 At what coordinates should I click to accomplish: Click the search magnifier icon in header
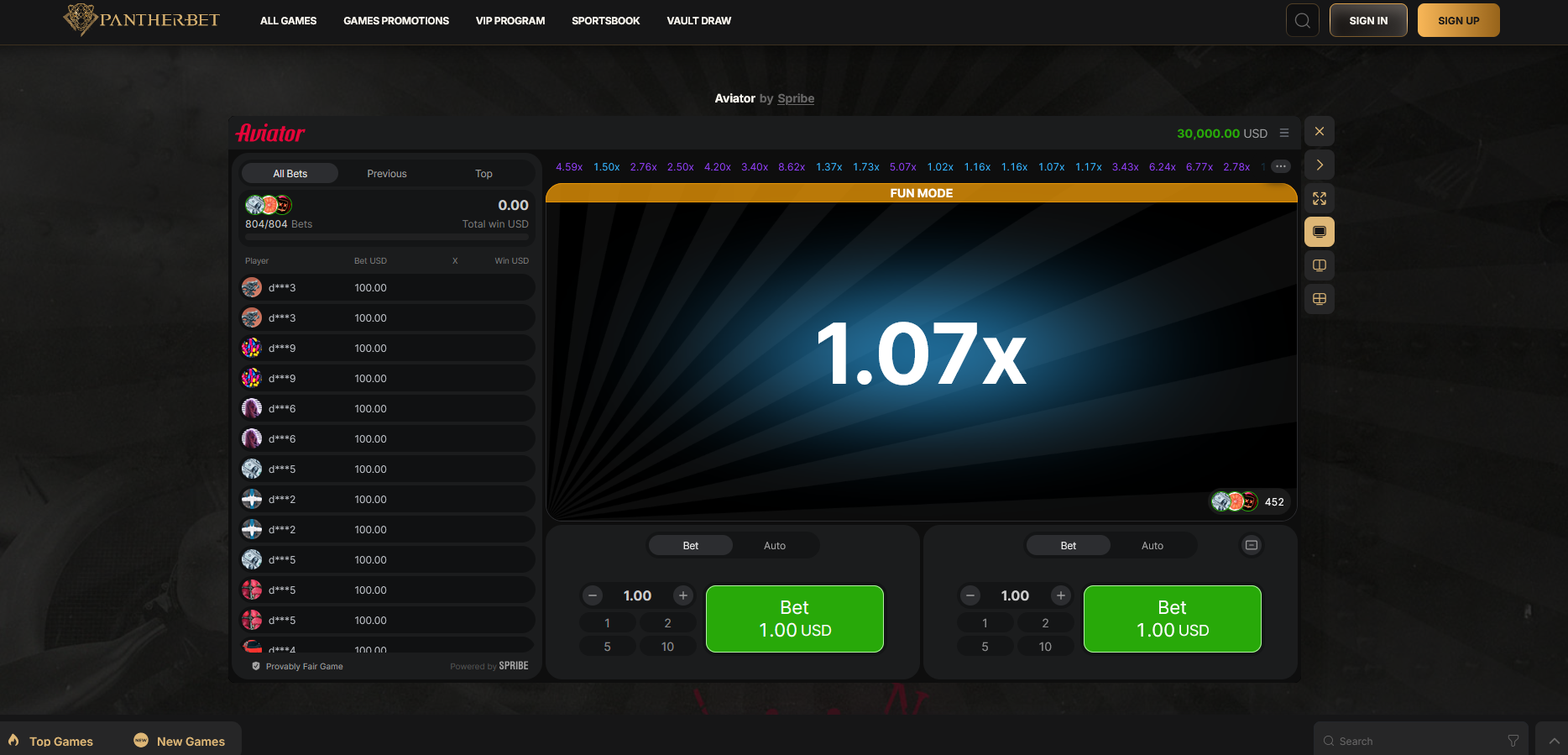[1302, 21]
